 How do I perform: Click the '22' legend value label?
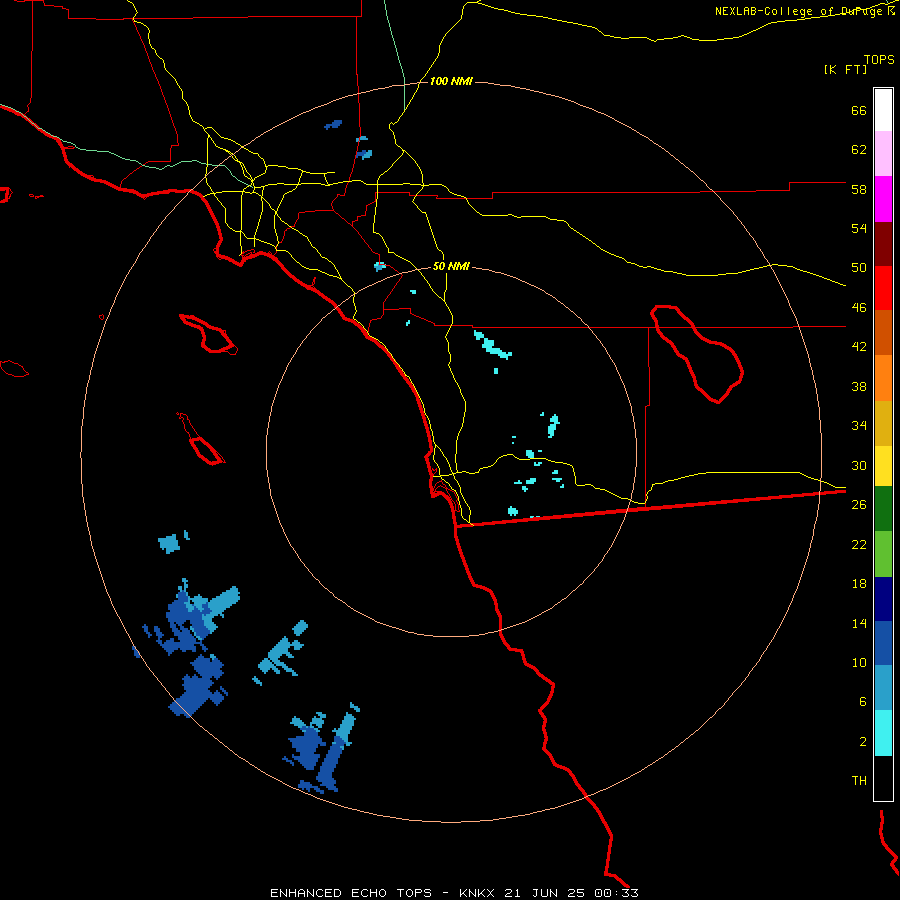pyautogui.click(x=859, y=544)
